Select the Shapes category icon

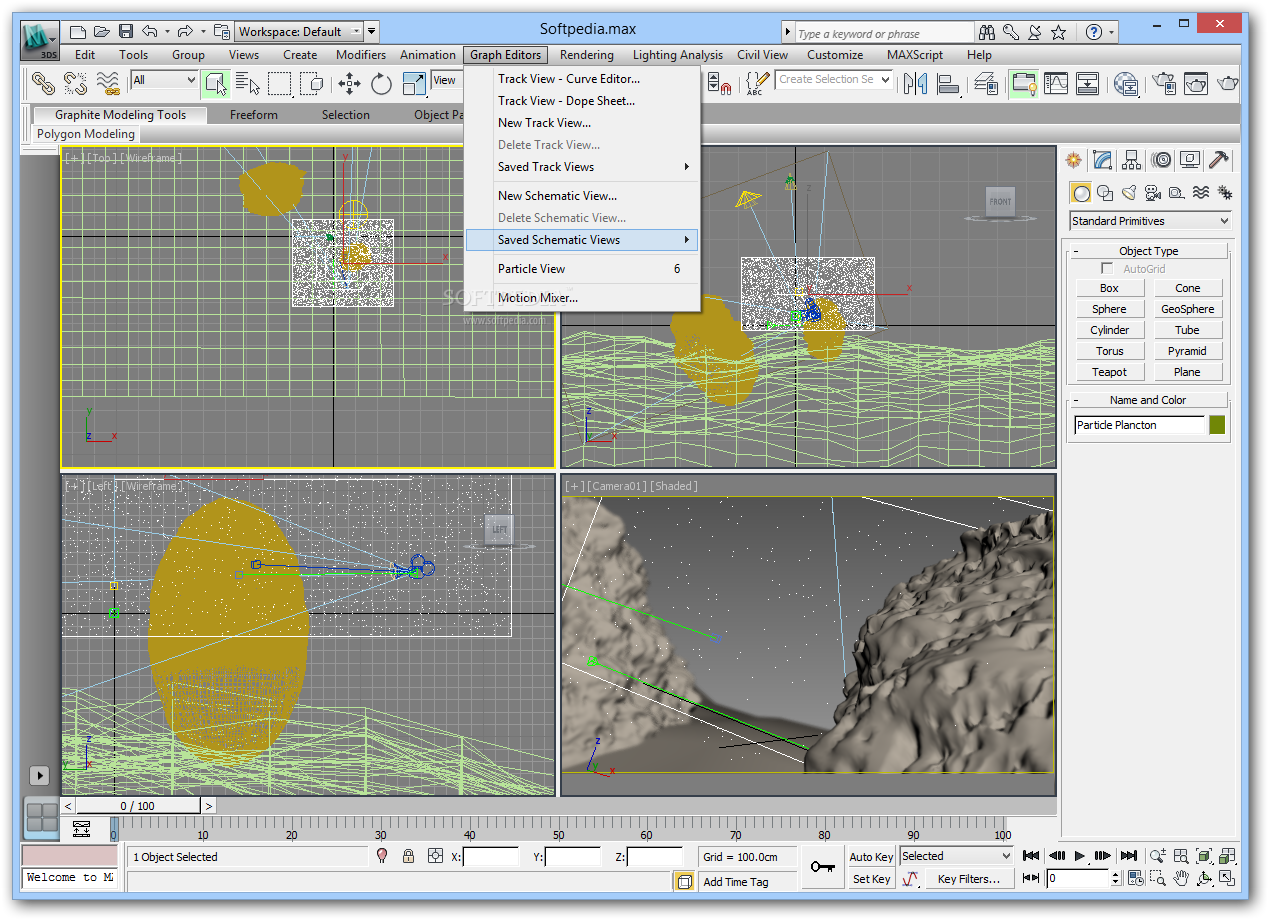coord(1105,193)
